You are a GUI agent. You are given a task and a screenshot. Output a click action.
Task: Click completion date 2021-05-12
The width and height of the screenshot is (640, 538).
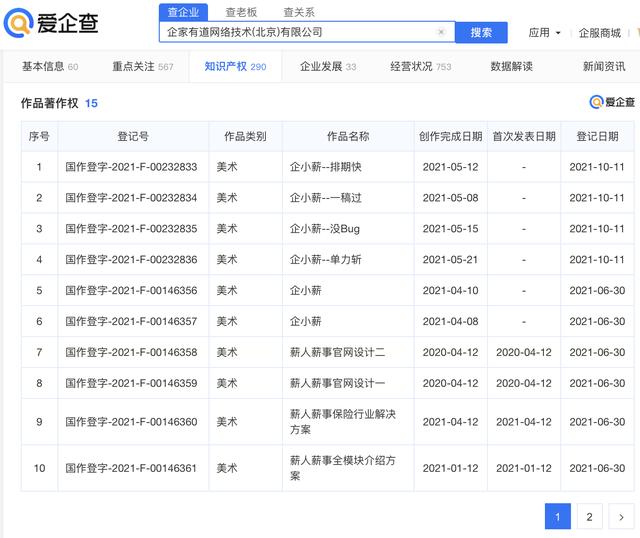451,167
